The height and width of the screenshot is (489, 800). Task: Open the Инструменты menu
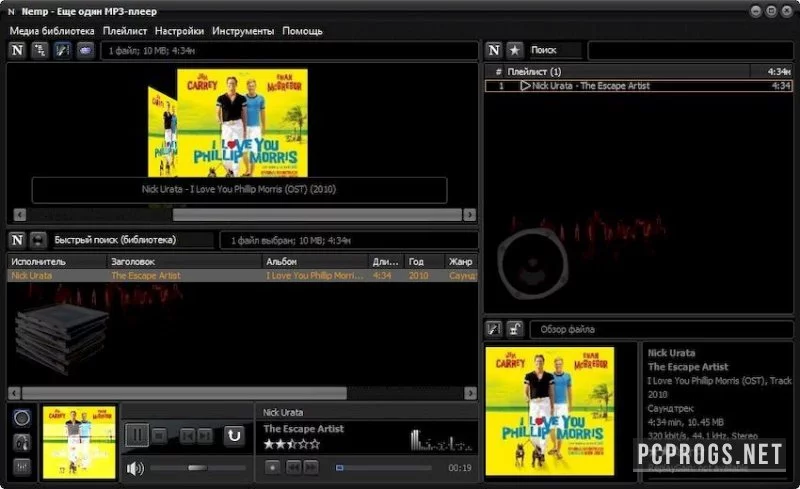click(x=243, y=31)
